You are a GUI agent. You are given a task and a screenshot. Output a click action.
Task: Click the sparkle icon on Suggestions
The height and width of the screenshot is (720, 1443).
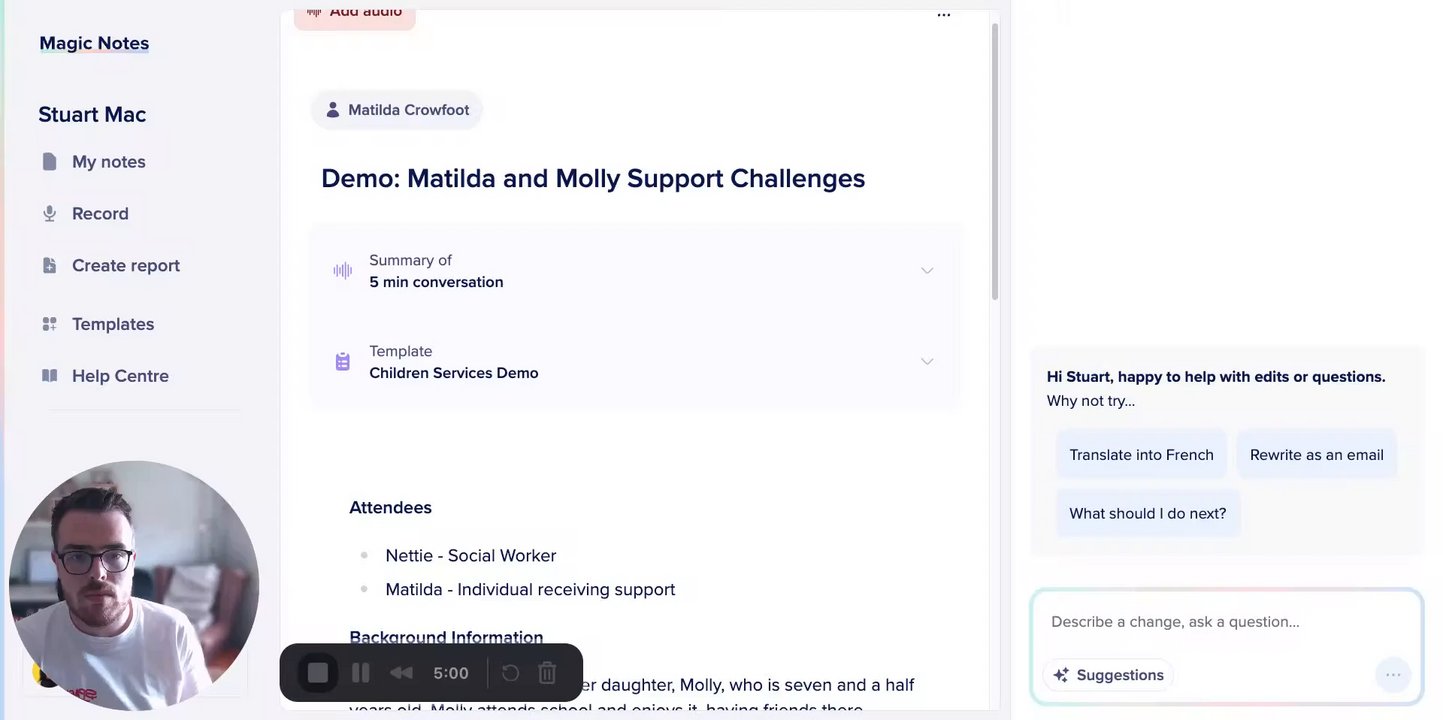tap(1061, 675)
